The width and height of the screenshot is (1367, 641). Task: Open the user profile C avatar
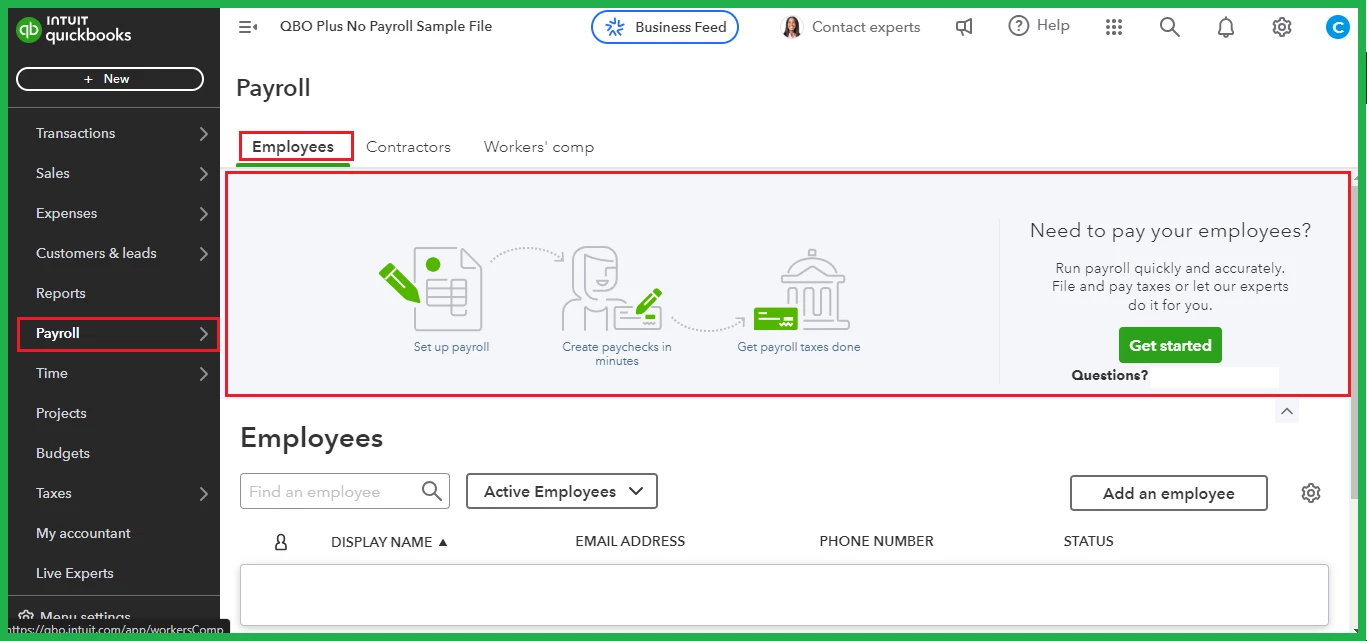(1338, 27)
